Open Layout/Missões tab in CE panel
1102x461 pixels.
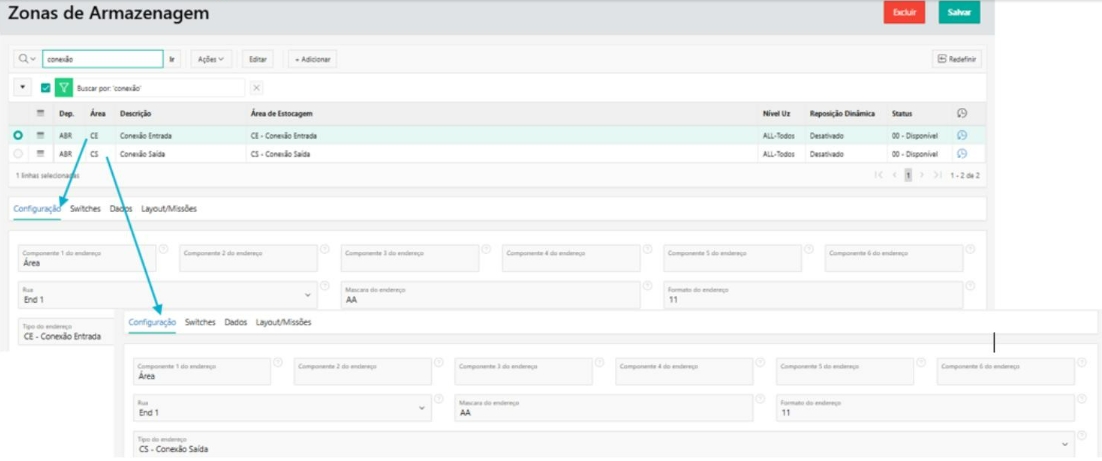click(x=169, y=209)
